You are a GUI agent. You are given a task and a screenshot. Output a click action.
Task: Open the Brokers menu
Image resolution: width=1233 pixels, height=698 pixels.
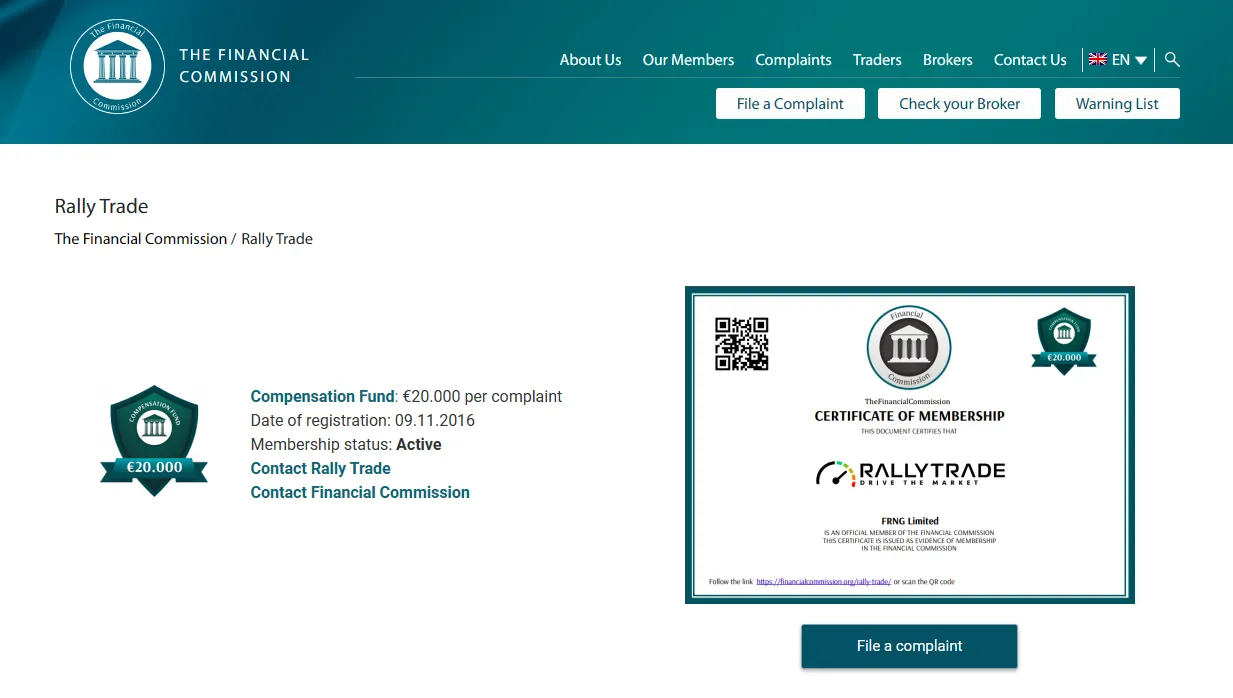947,60
